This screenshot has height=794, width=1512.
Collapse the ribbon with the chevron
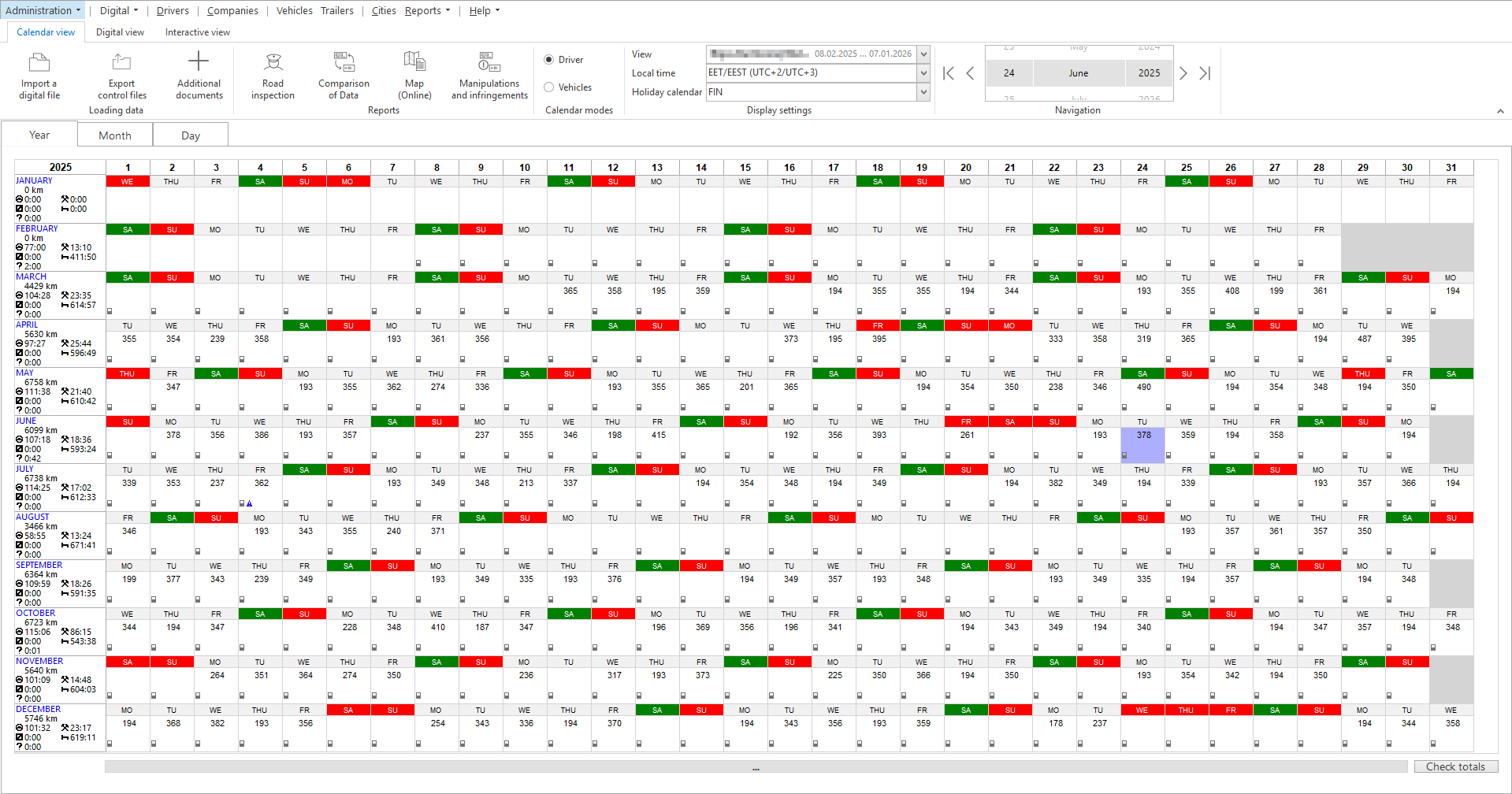pyautogui.click(x=1500, y=112)
